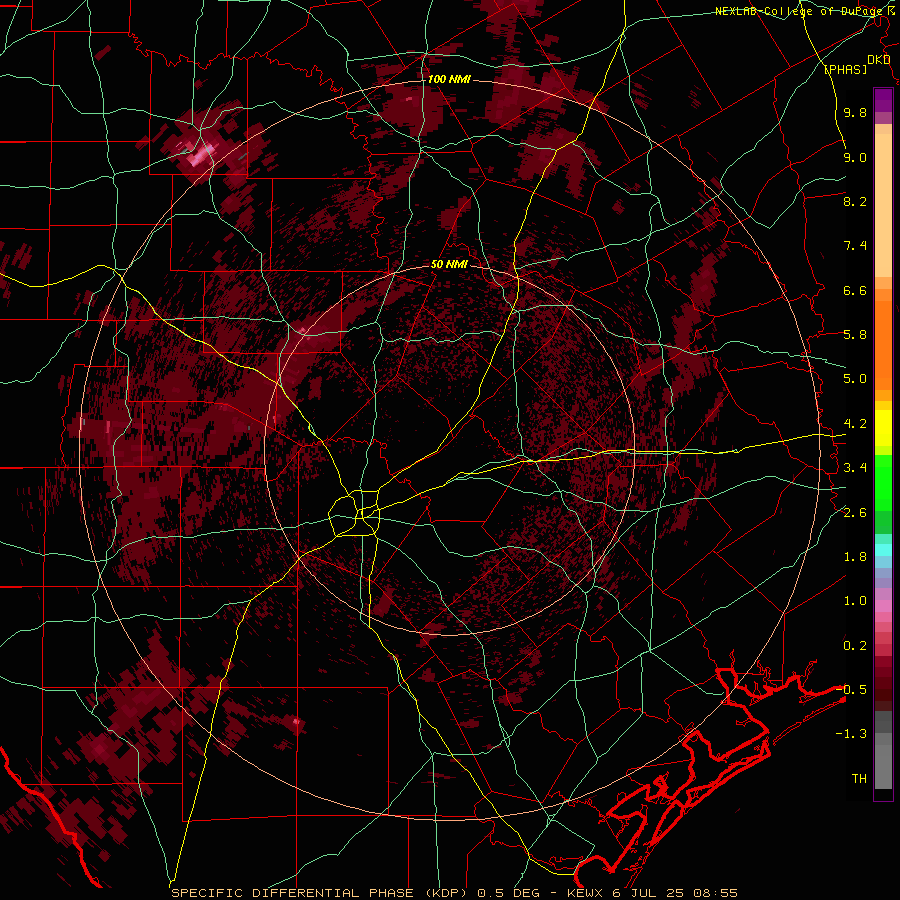
Task: Click the cyan band of the color bar
Action: point(883,549)
